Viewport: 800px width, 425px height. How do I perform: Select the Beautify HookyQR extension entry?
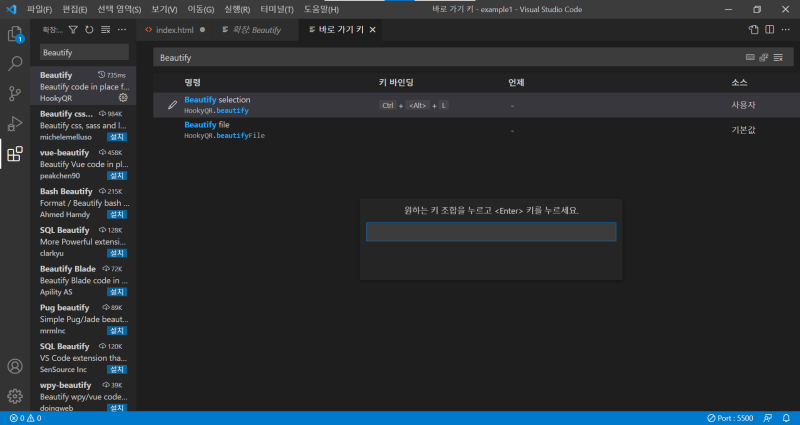click(x=83, y=86)
